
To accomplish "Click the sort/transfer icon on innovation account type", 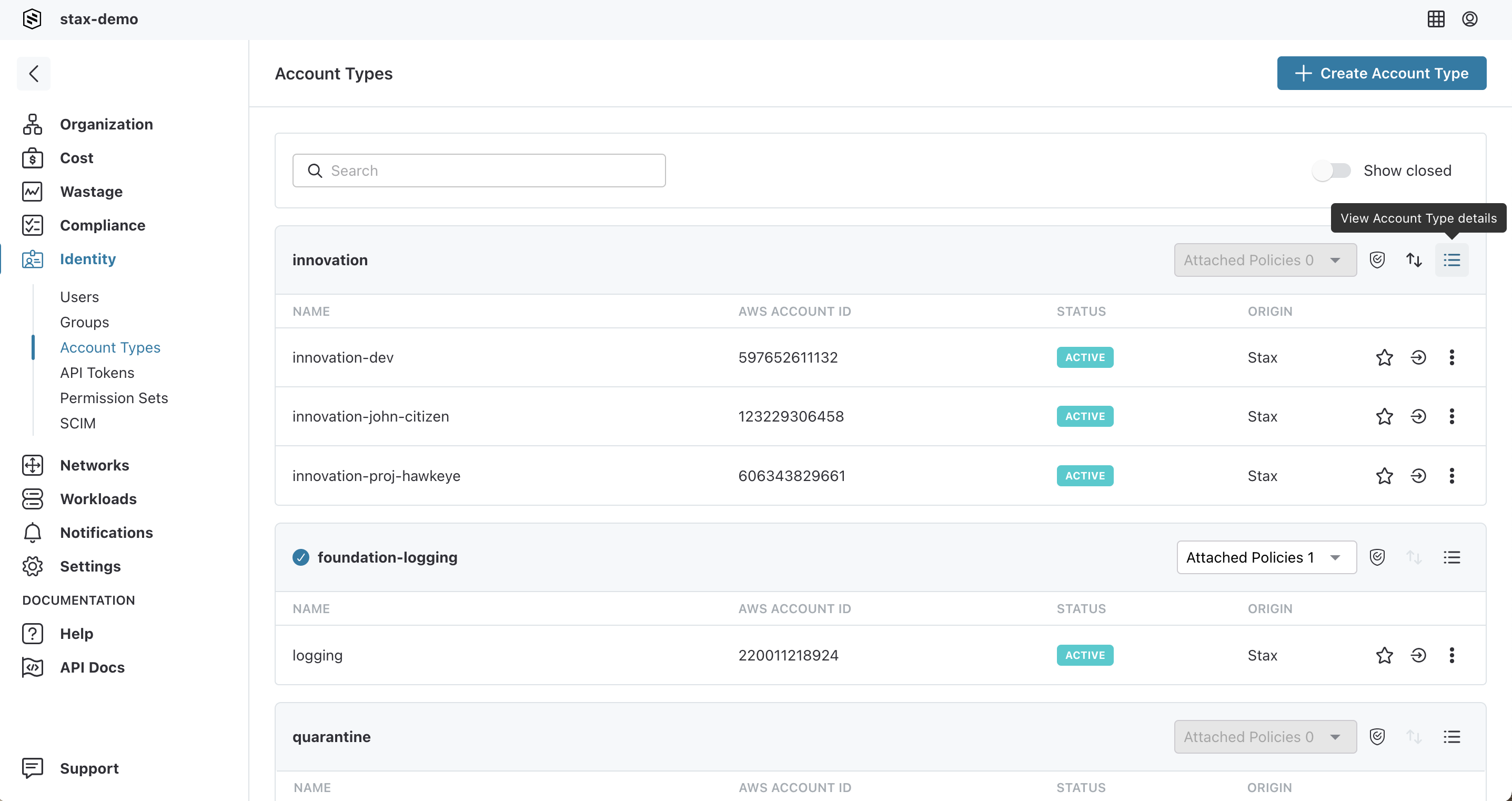I will point(1414,260).
